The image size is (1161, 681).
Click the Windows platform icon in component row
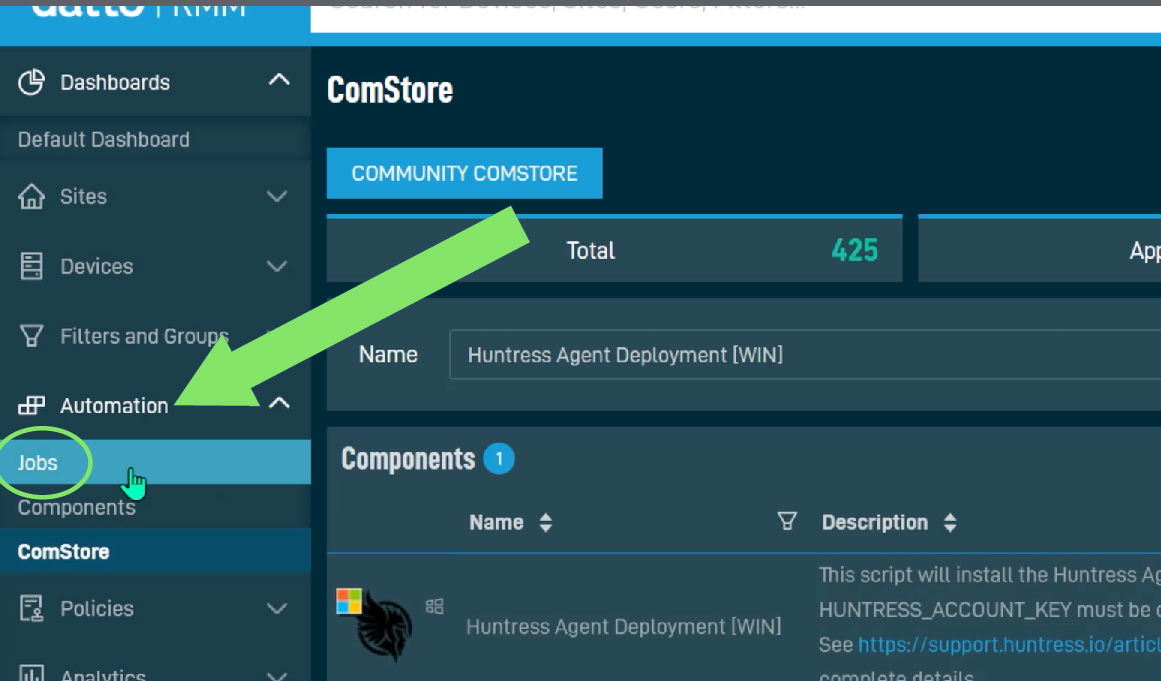[x=435, y=606]
